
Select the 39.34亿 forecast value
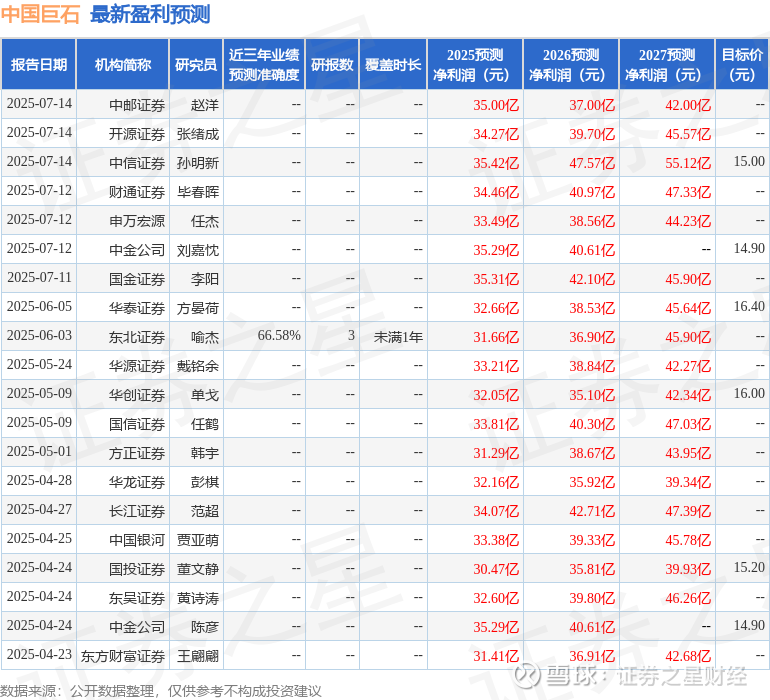pos(688,481)
